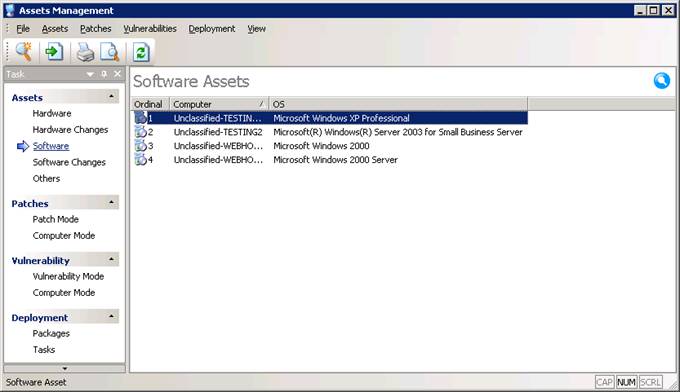
Task: Open Print Preview from toolbar
Action: (x=109, y=52)
